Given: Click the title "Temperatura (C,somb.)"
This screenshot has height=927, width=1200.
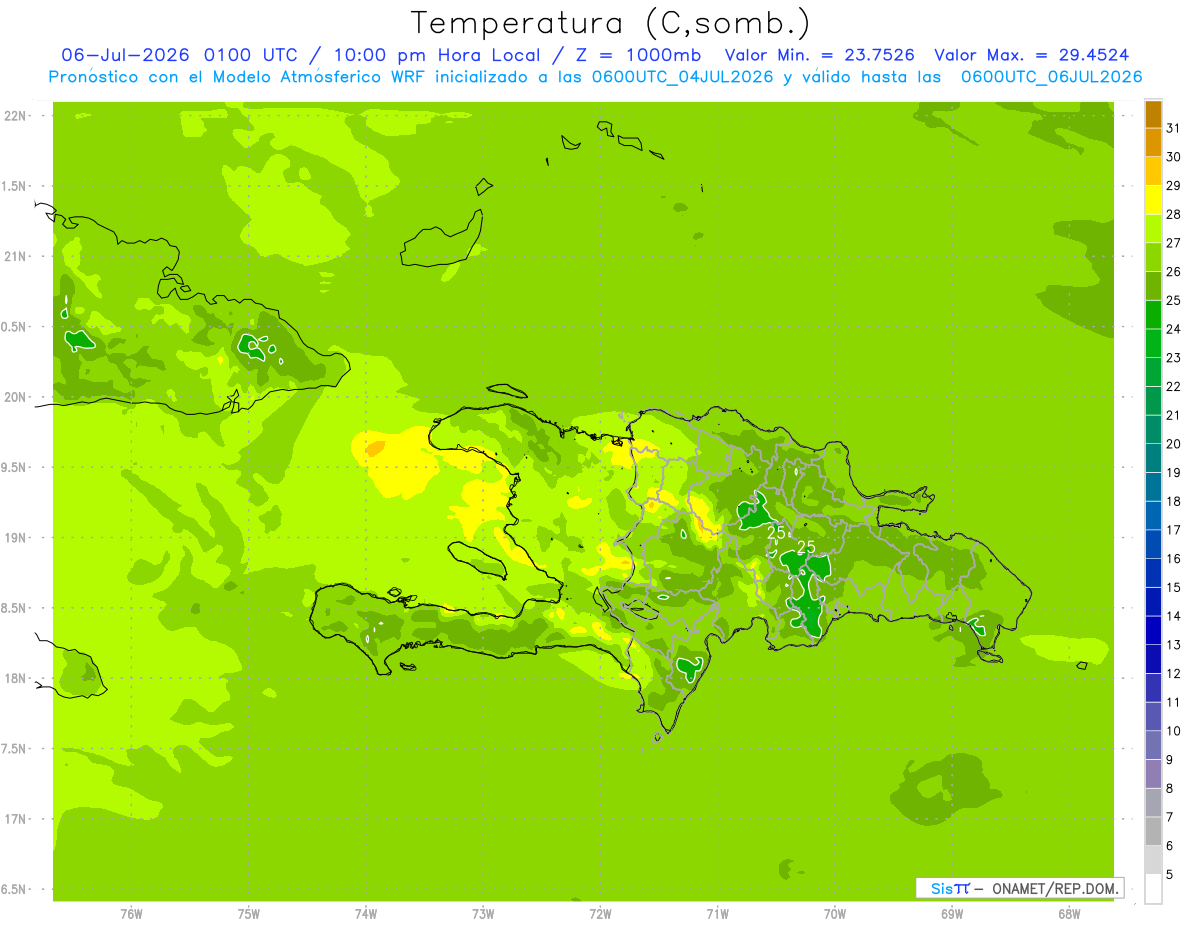Looking at the screenshot, I should [x=610, y=23].
